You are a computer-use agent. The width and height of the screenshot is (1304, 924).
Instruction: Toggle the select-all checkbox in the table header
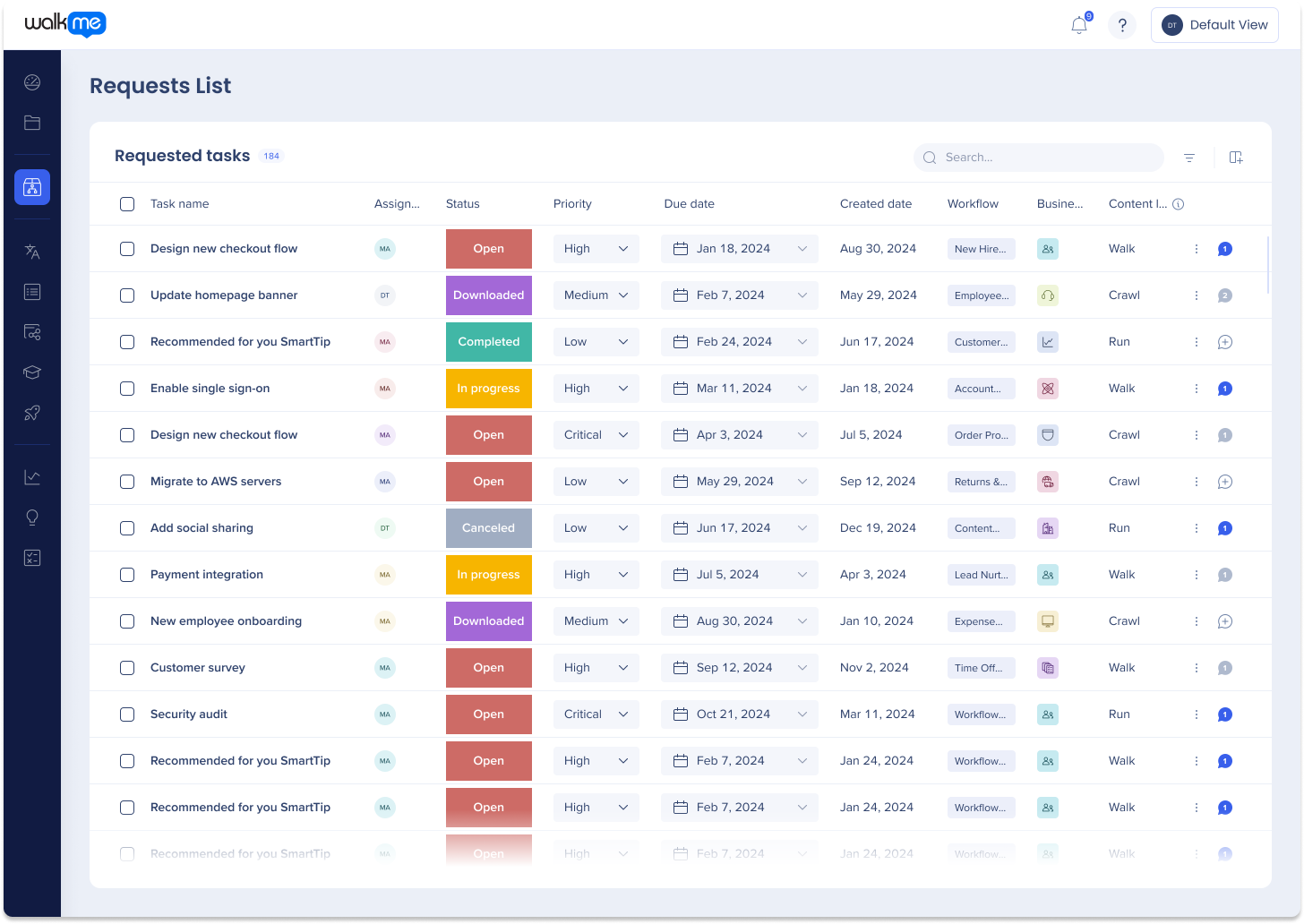click(x=126, y=204)
